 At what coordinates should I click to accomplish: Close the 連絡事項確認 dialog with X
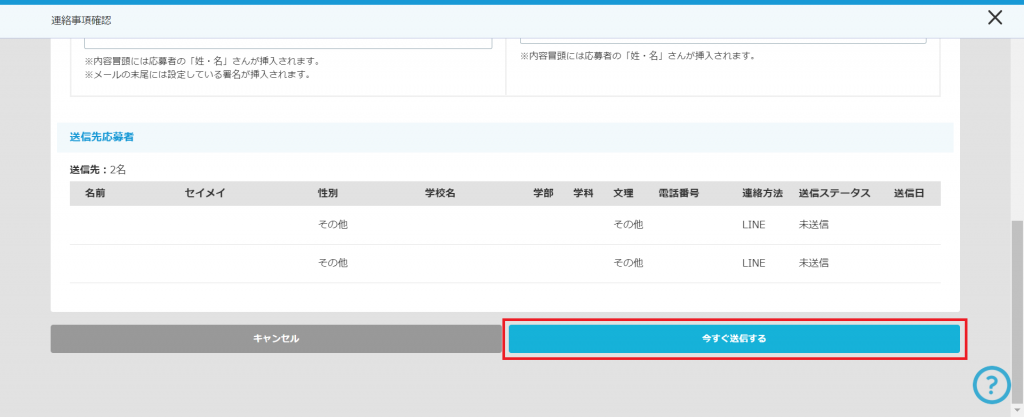tap(994, 18)
